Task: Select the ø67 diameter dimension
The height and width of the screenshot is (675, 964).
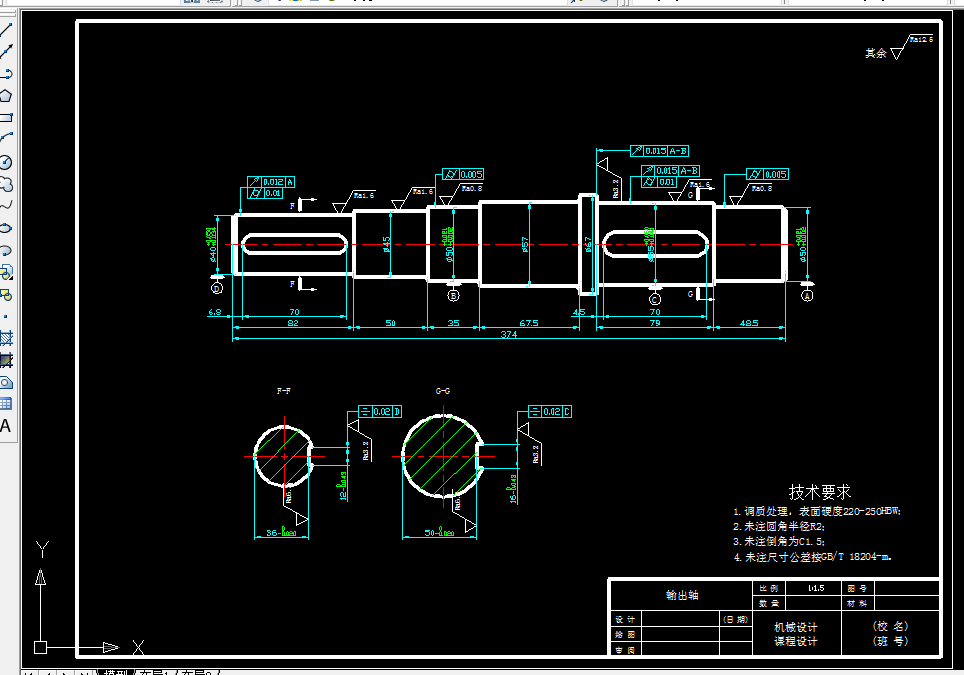Action: (x=588, y=245)
